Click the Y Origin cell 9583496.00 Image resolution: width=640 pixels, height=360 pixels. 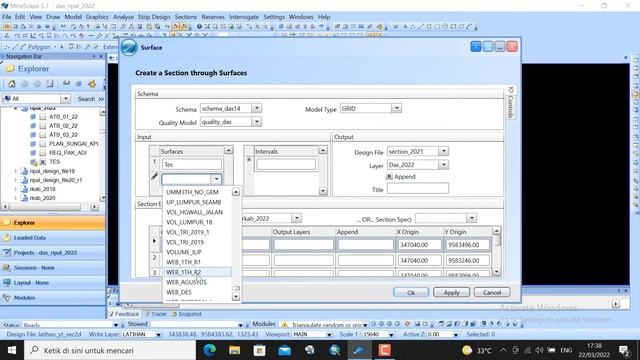point(468,244)
